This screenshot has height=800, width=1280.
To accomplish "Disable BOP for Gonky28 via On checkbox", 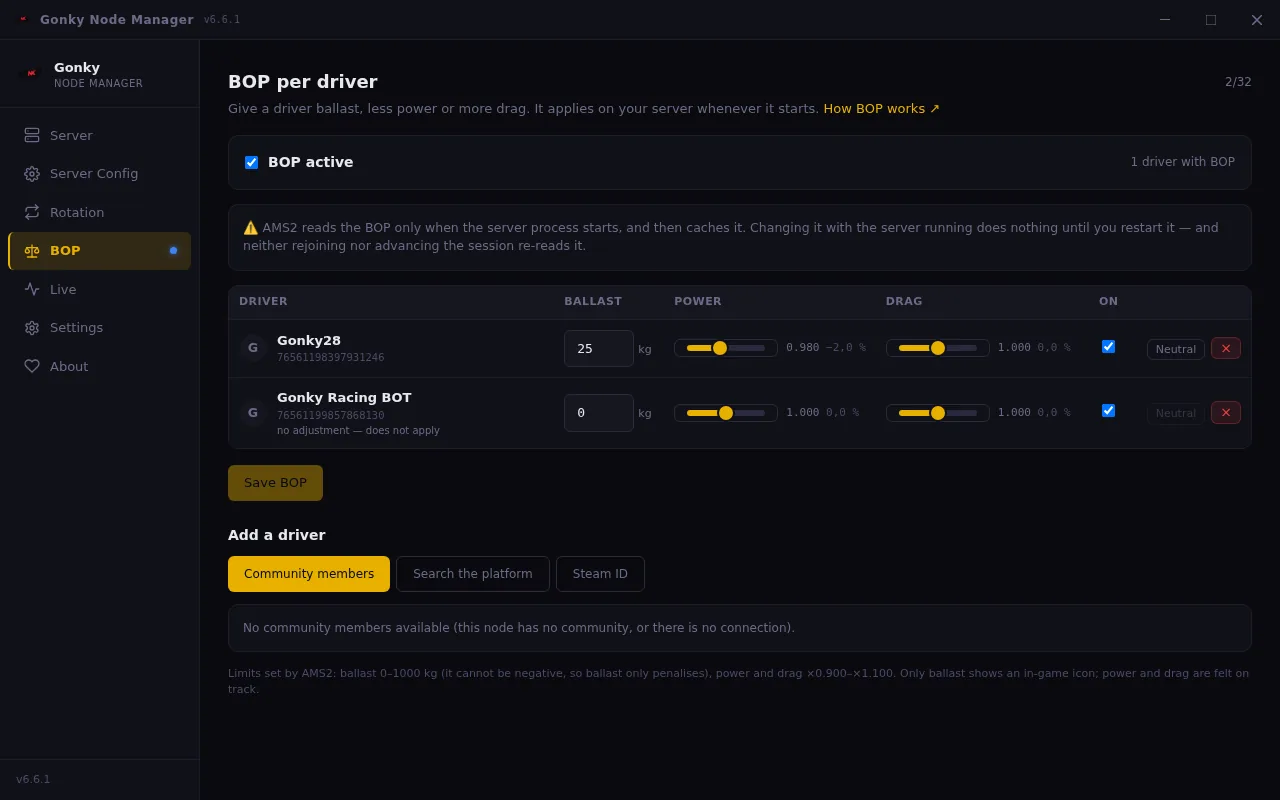I will pyautogui.click(x=1108, y=346).
